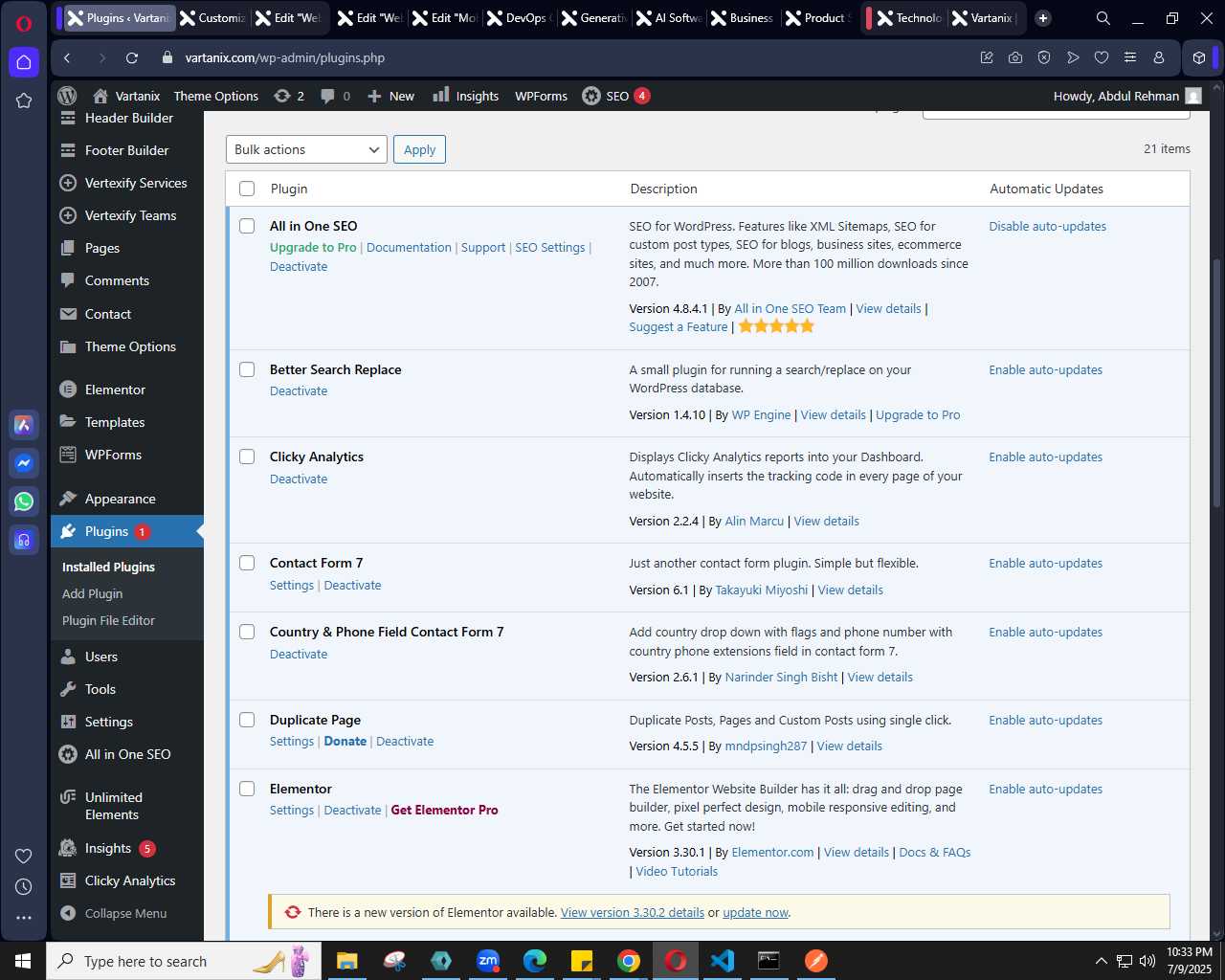The width and height of the screenshot is (1225, 980).
Task: Disable auto-updates for All in One SEO
Action: tap(1047, 226)
